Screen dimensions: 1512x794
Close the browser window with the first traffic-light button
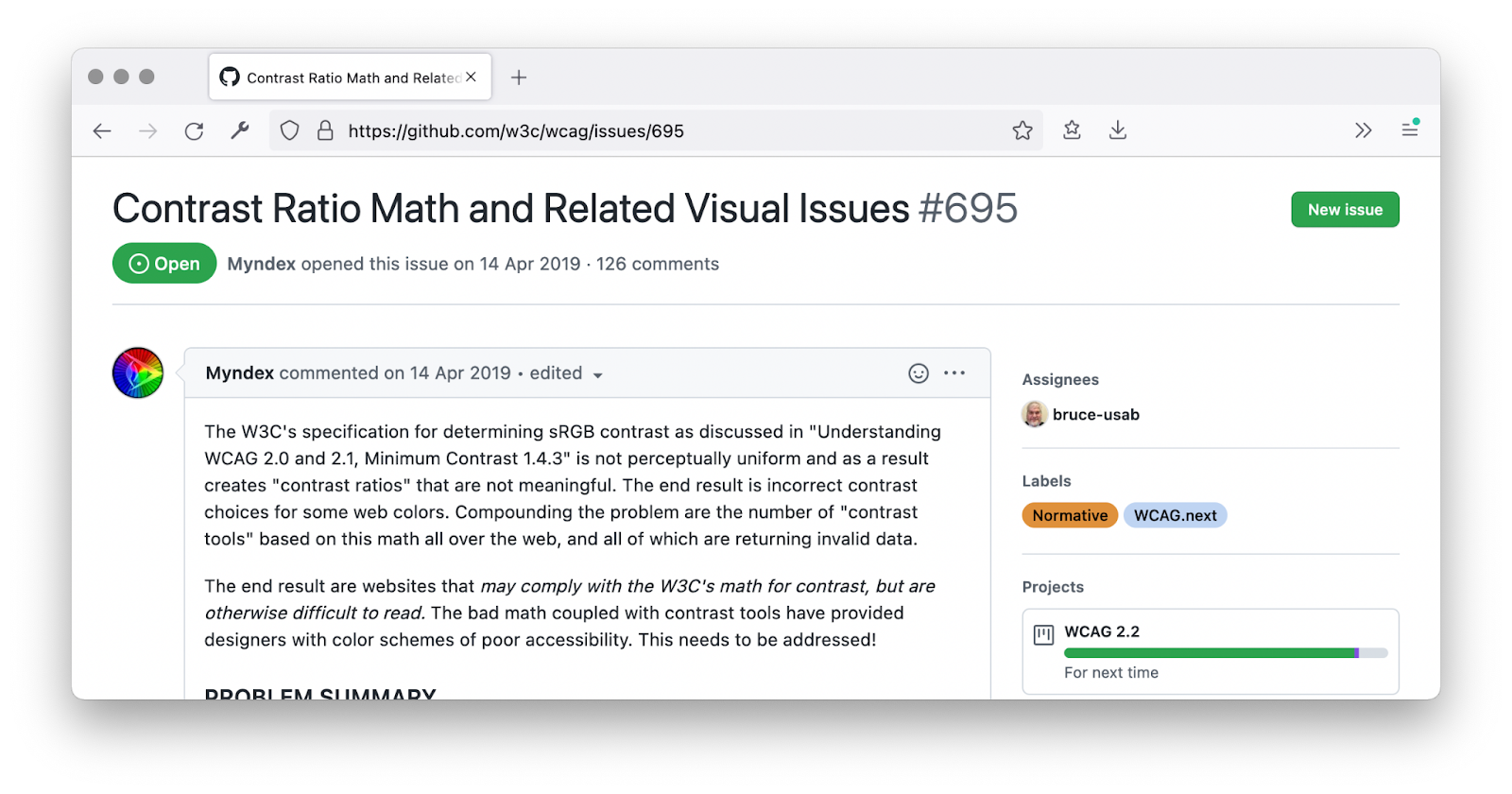[x=95, y=77]
